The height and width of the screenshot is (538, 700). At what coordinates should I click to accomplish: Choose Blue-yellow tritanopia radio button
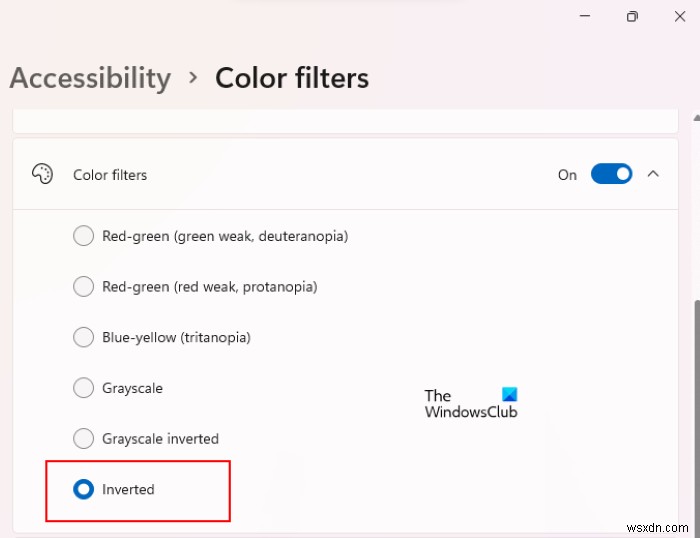coord(84,337)
